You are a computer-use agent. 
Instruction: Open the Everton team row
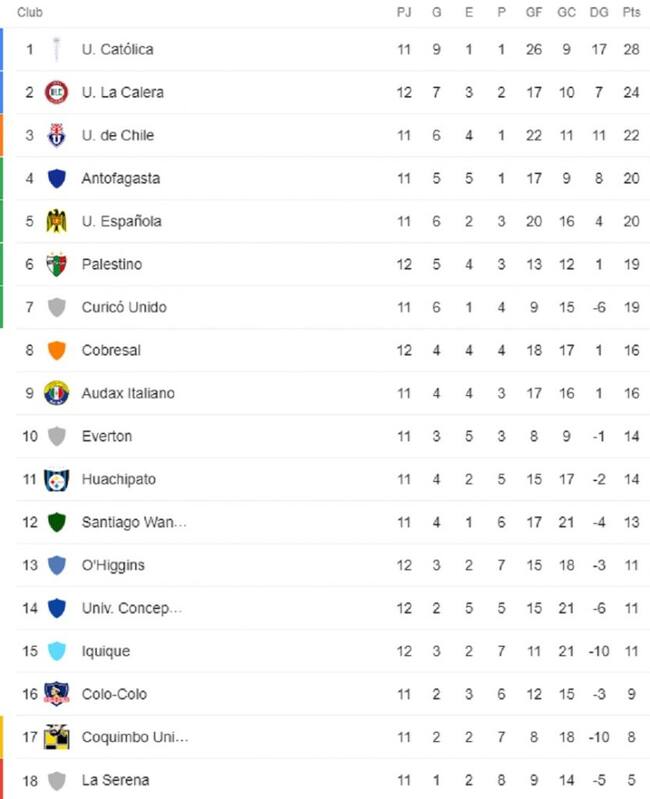333,436
